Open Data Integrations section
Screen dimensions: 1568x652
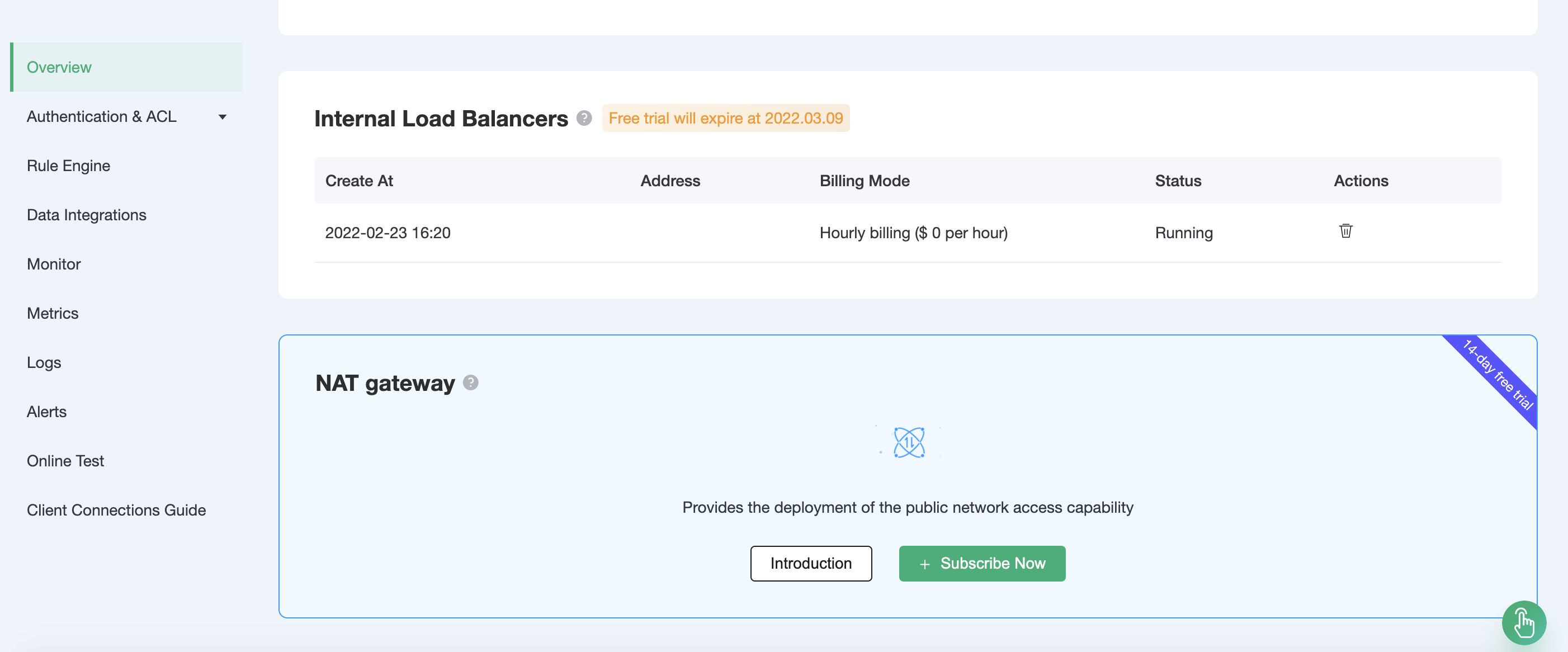pyautogui.click(x=87, y=215)
